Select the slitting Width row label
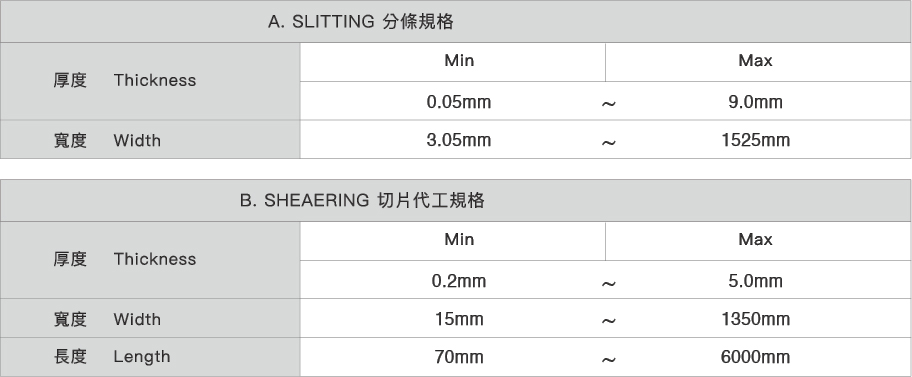The width and height of the screenshot is (912, 377). (x=107, y=140)
